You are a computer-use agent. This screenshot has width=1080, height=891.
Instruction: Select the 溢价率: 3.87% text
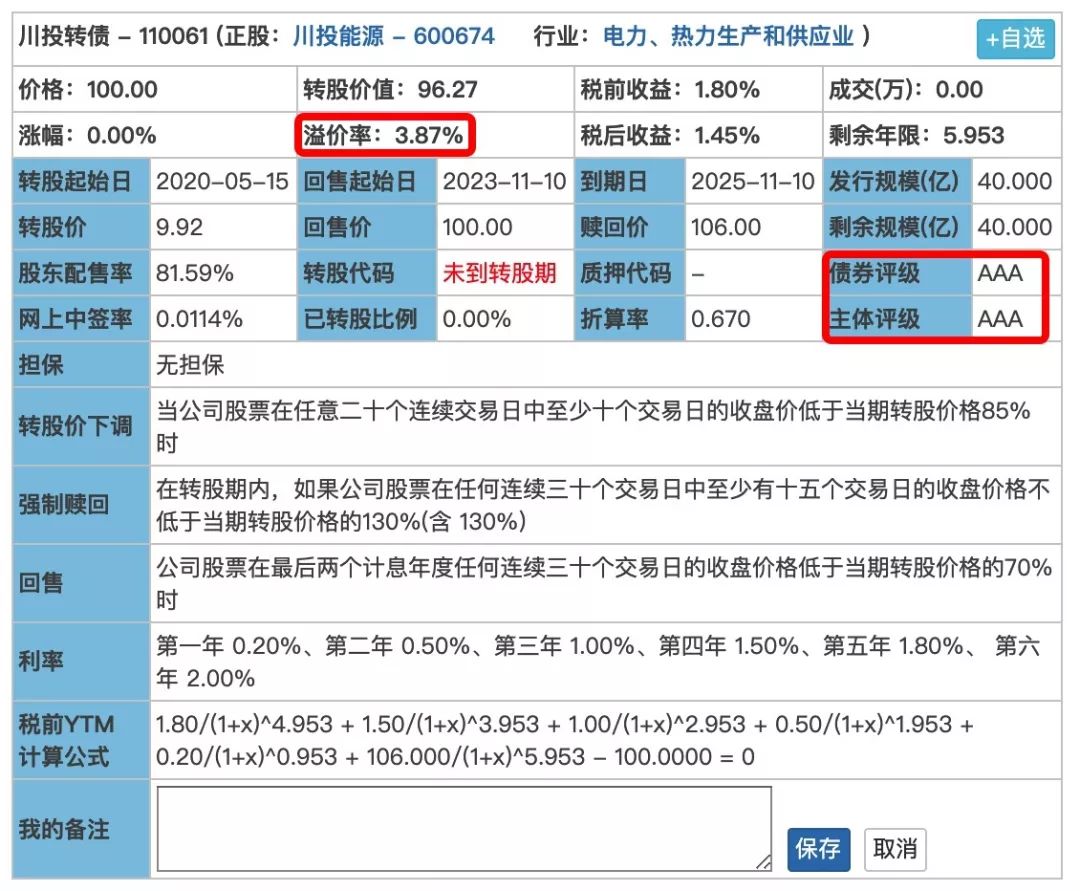click(383, 135)
